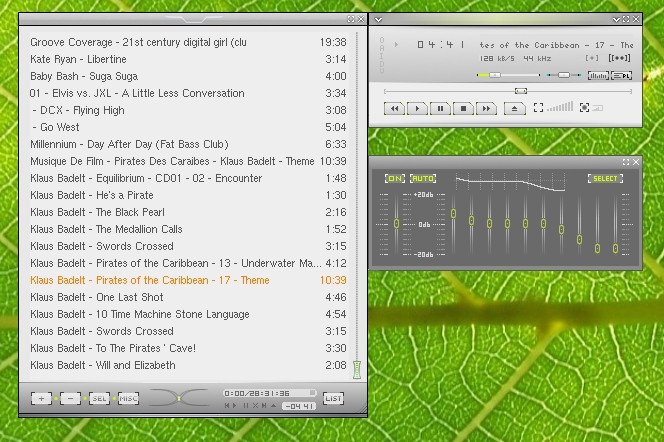This screenshot has height=442, width=664.
Task: Click the OAIDV options strip
Action: pyautogui.click(x=382, y=55)
